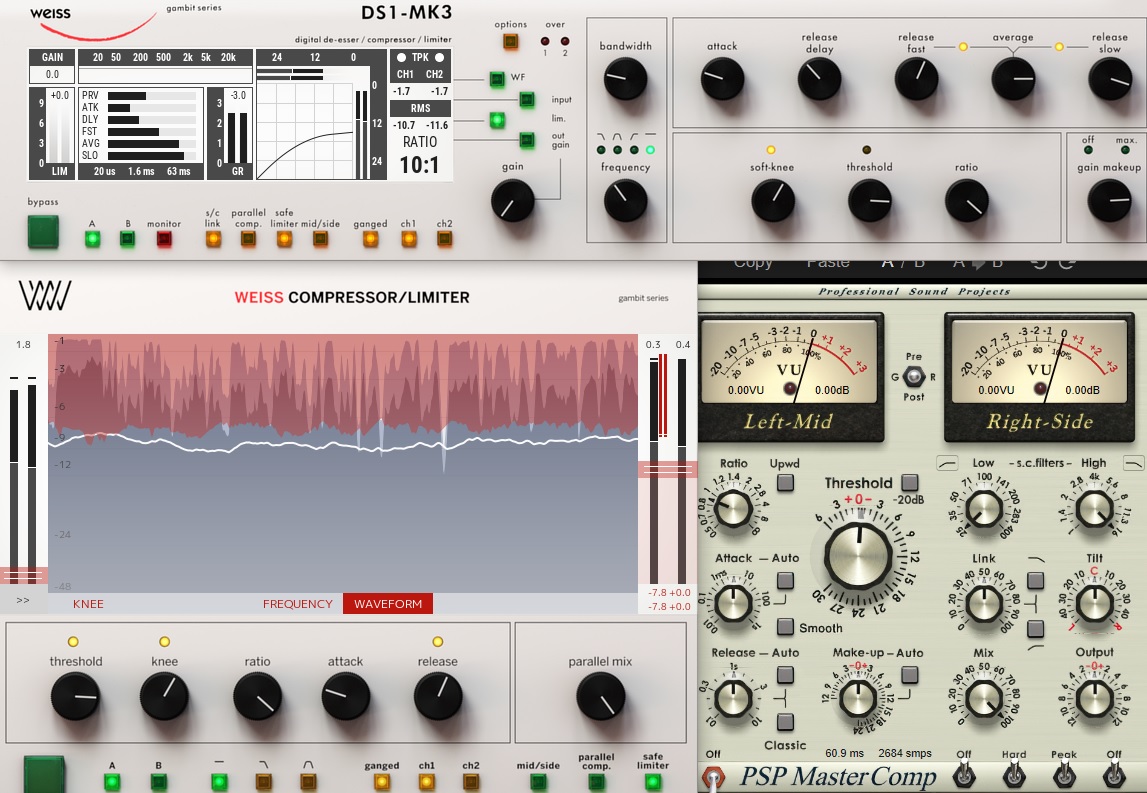Toggle the red monitor button in DS1-MK3
This screenshot has height=793, width=1147.
point(164,238)
